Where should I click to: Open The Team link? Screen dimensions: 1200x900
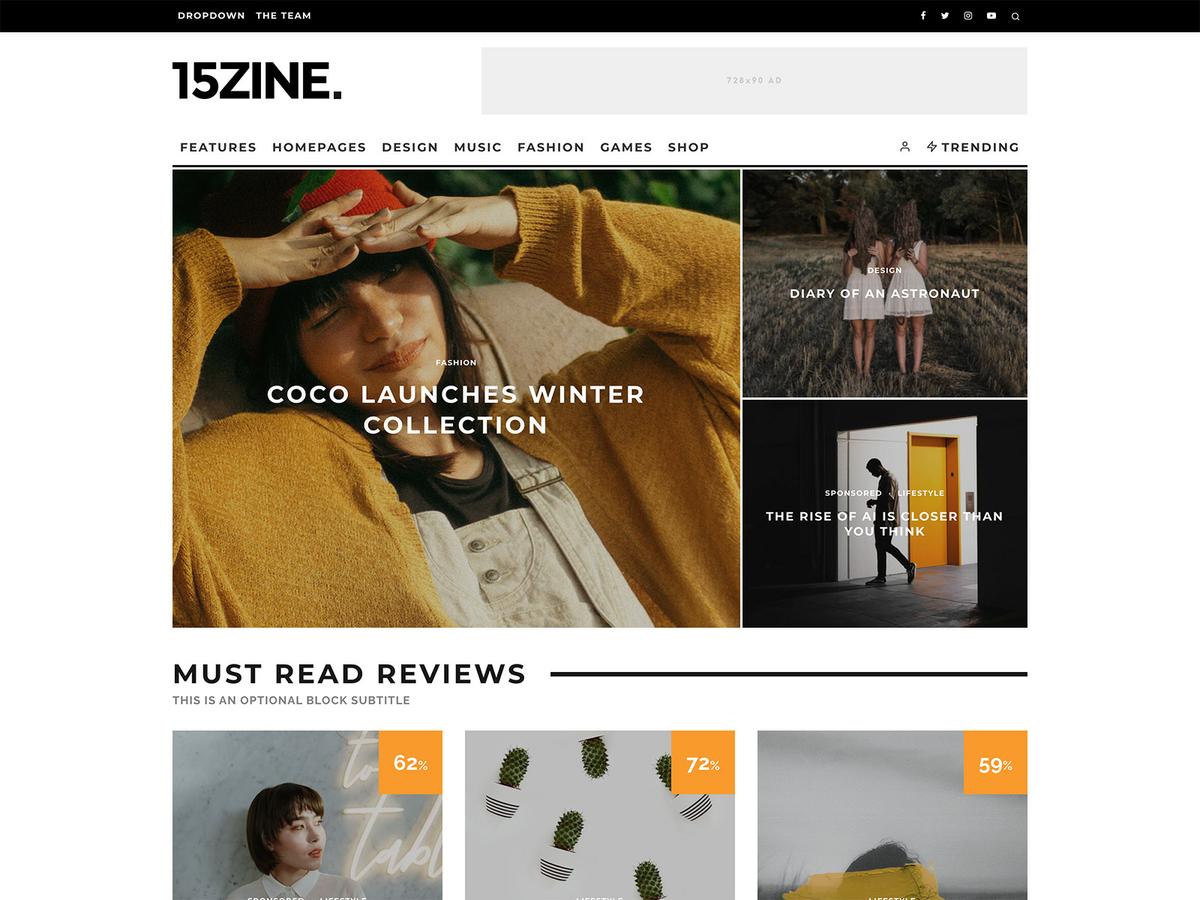[283, 16]
